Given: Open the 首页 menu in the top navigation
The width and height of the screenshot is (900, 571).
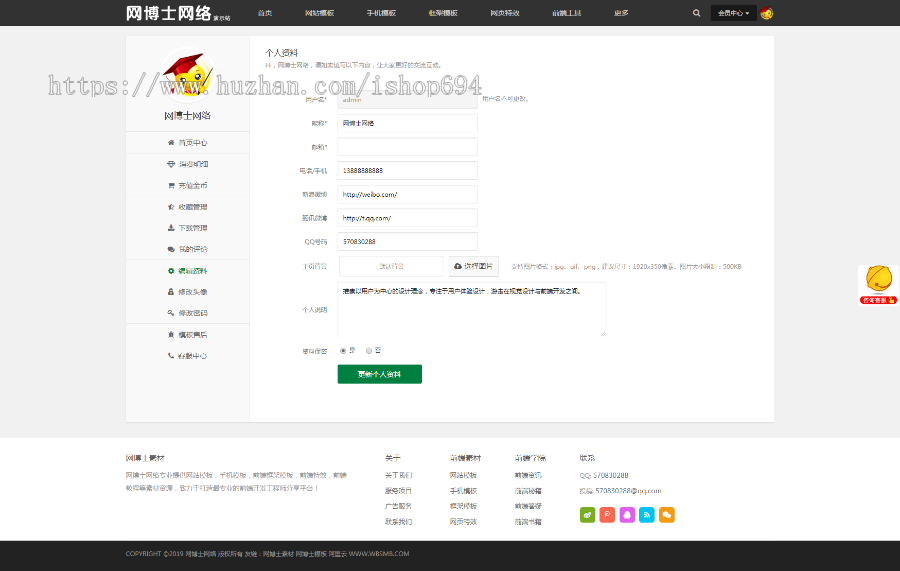Looking at the screenshot, I should point(264,13).
